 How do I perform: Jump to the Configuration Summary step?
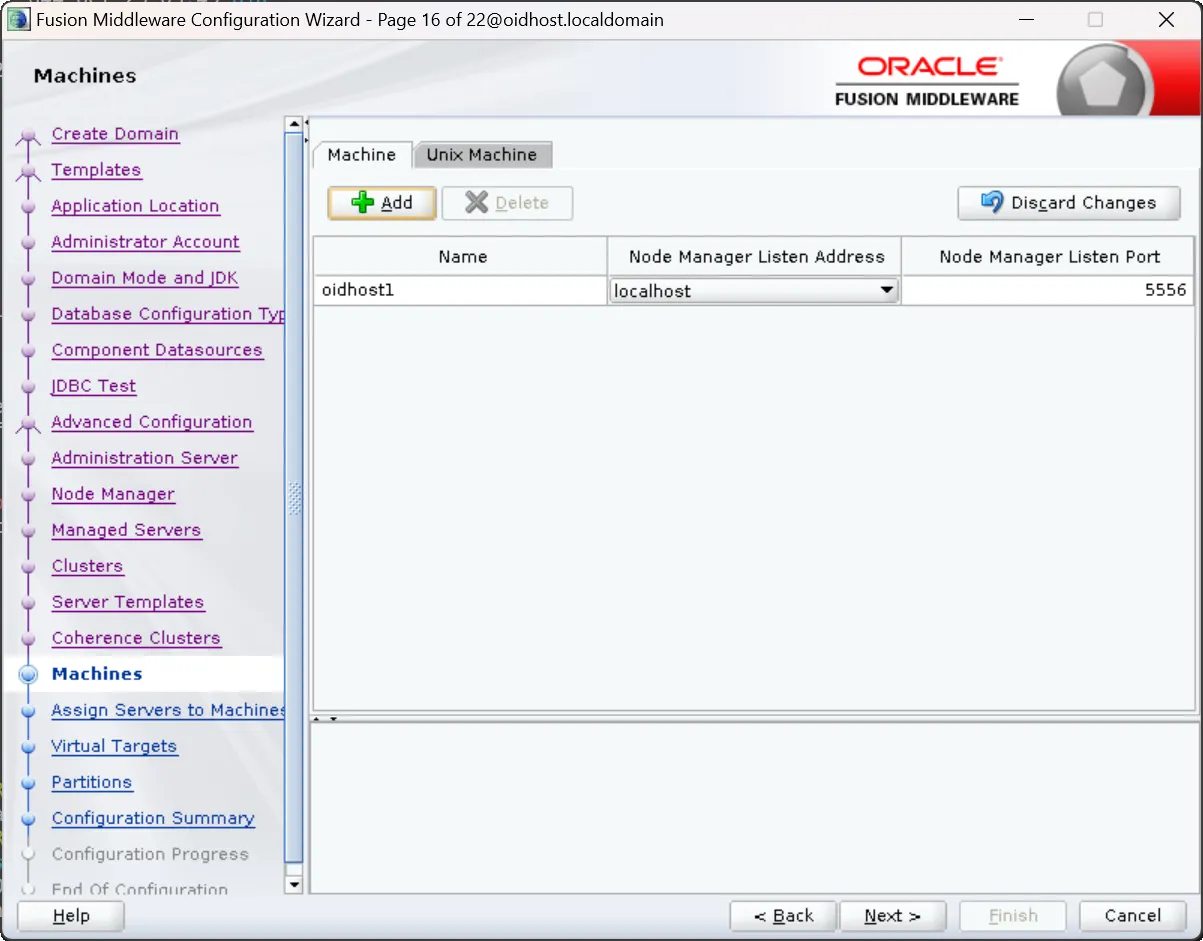coord(153,818)
